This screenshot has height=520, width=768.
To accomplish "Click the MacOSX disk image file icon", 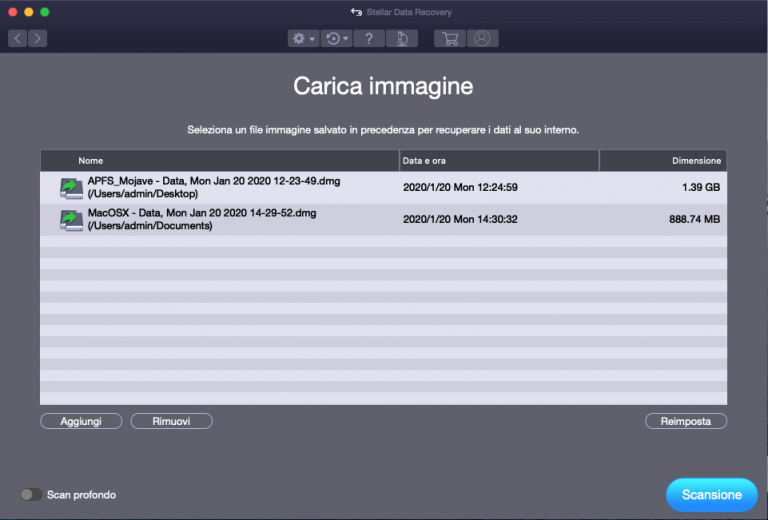I will pyautogui.click(x=72, y=220).
